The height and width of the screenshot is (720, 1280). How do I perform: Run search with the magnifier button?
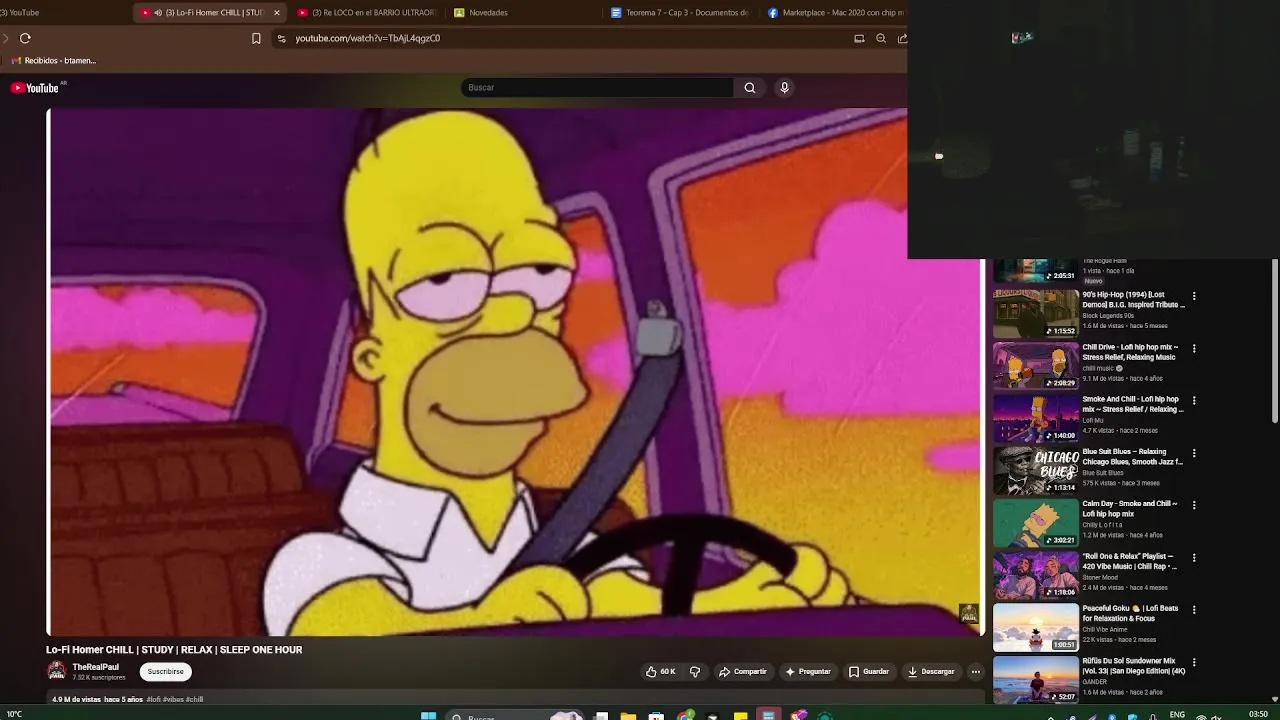click(x=749, y=88)
